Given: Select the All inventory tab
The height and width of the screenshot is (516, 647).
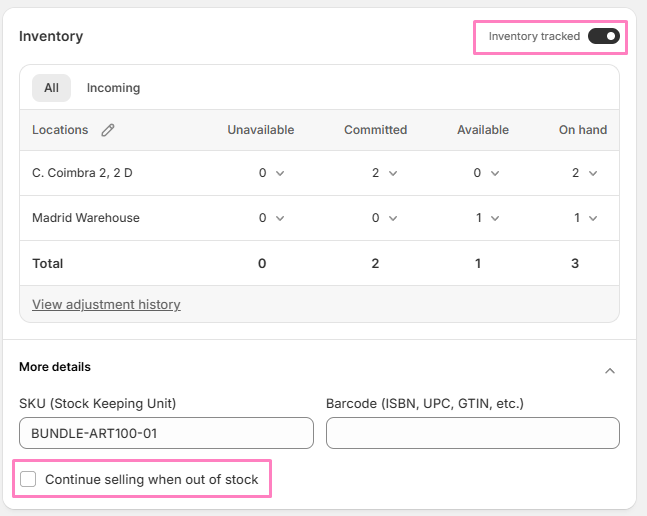Looking at the screenshot, I should point(51,88).
